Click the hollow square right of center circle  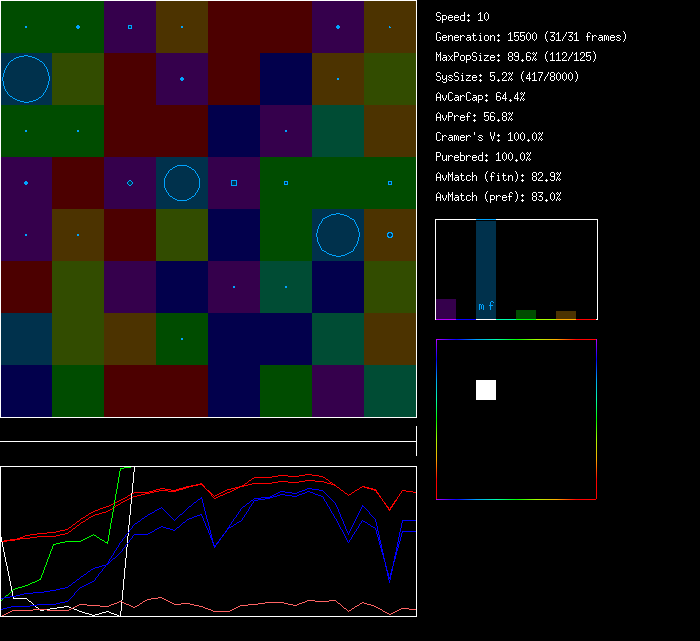pyautogui.click(x=234, y=183)
